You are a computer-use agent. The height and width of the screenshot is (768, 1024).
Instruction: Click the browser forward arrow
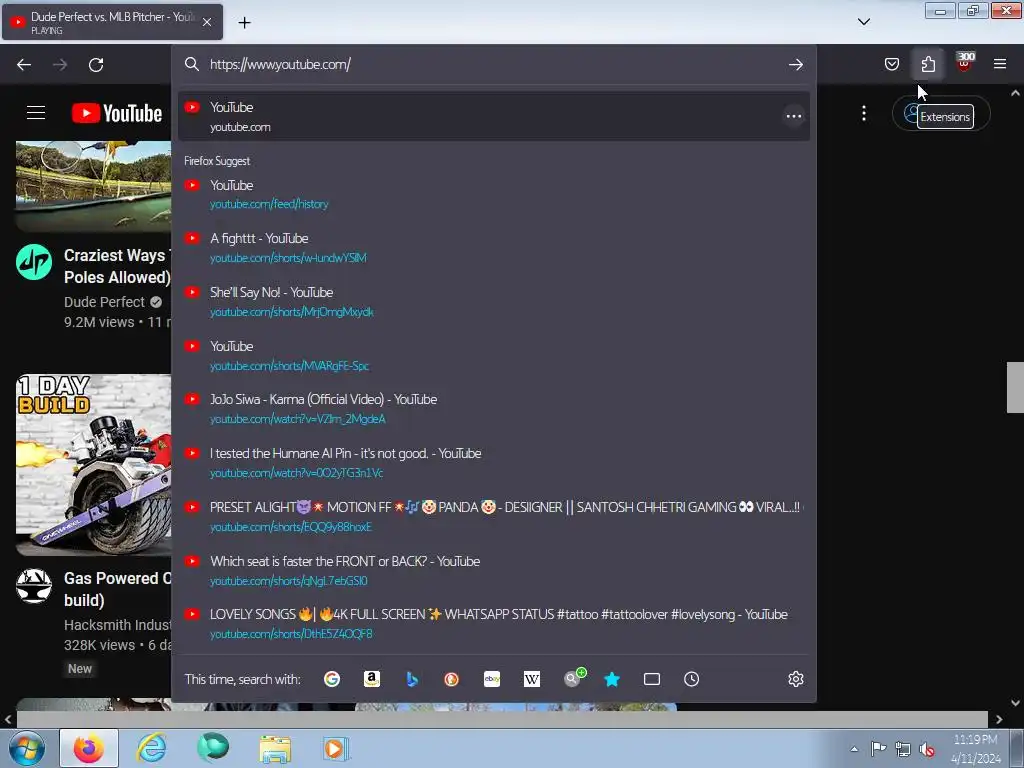(60, 65)
